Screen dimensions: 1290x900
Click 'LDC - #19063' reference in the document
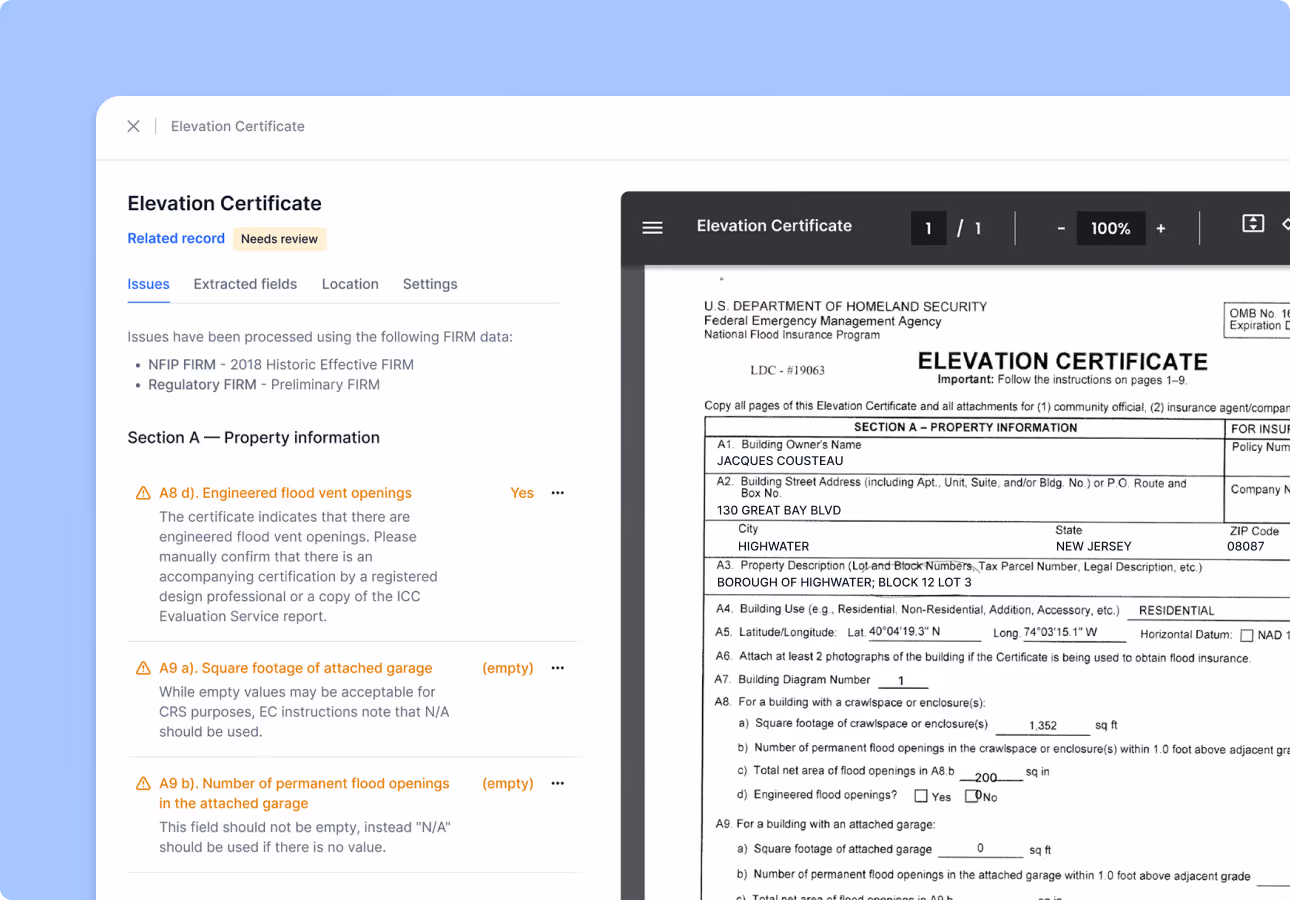click(x=787, y=370)
